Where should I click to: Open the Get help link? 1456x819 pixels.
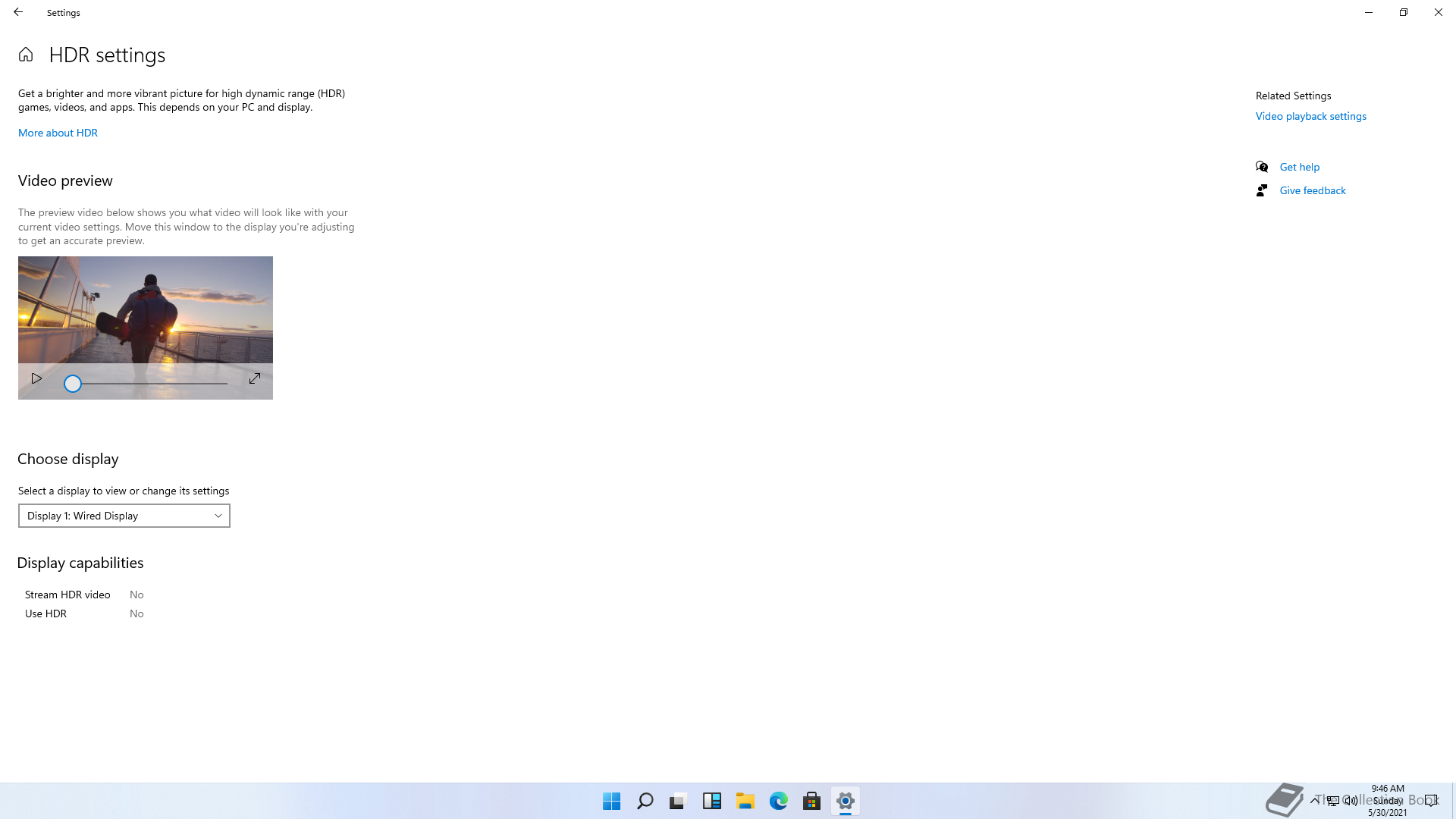point(1300,167)
